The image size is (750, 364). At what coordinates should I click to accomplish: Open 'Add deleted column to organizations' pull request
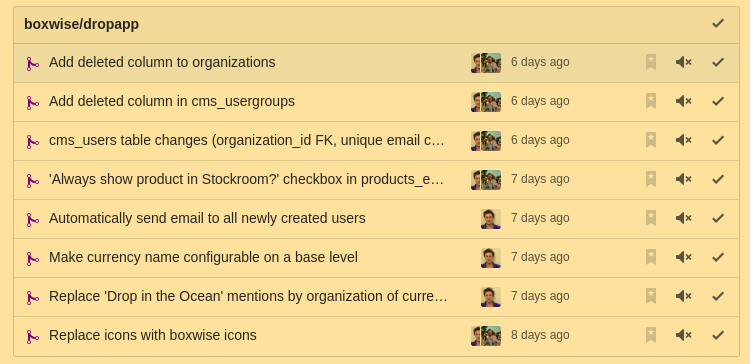[162, 62]
